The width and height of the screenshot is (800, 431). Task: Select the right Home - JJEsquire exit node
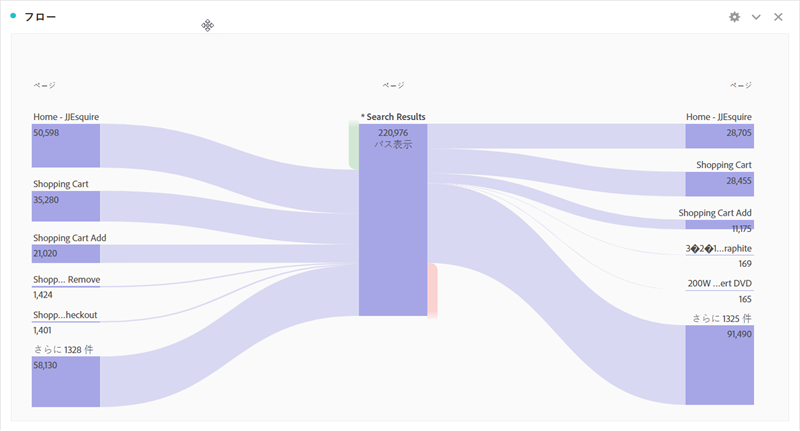[719, 136]
